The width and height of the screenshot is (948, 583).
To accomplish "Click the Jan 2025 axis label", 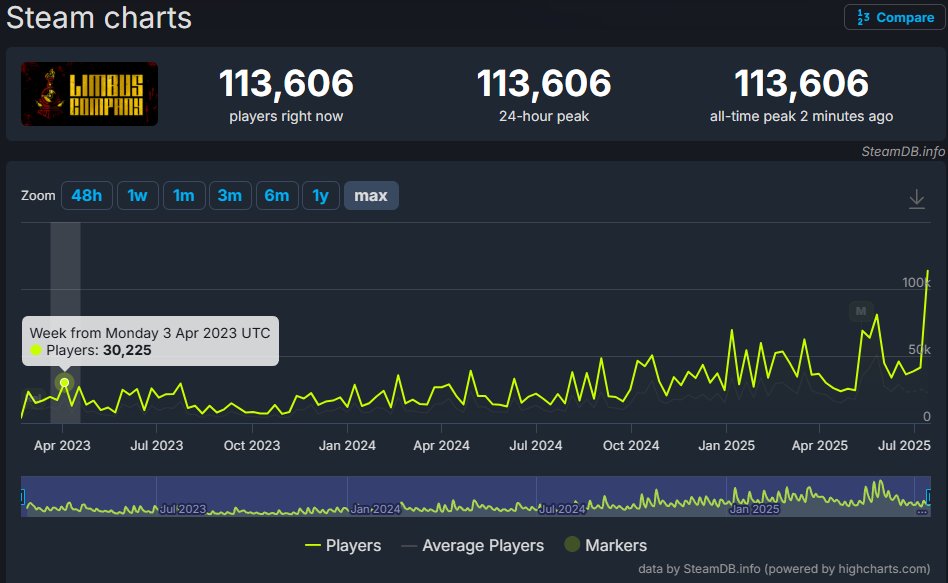I will (727, 446).
